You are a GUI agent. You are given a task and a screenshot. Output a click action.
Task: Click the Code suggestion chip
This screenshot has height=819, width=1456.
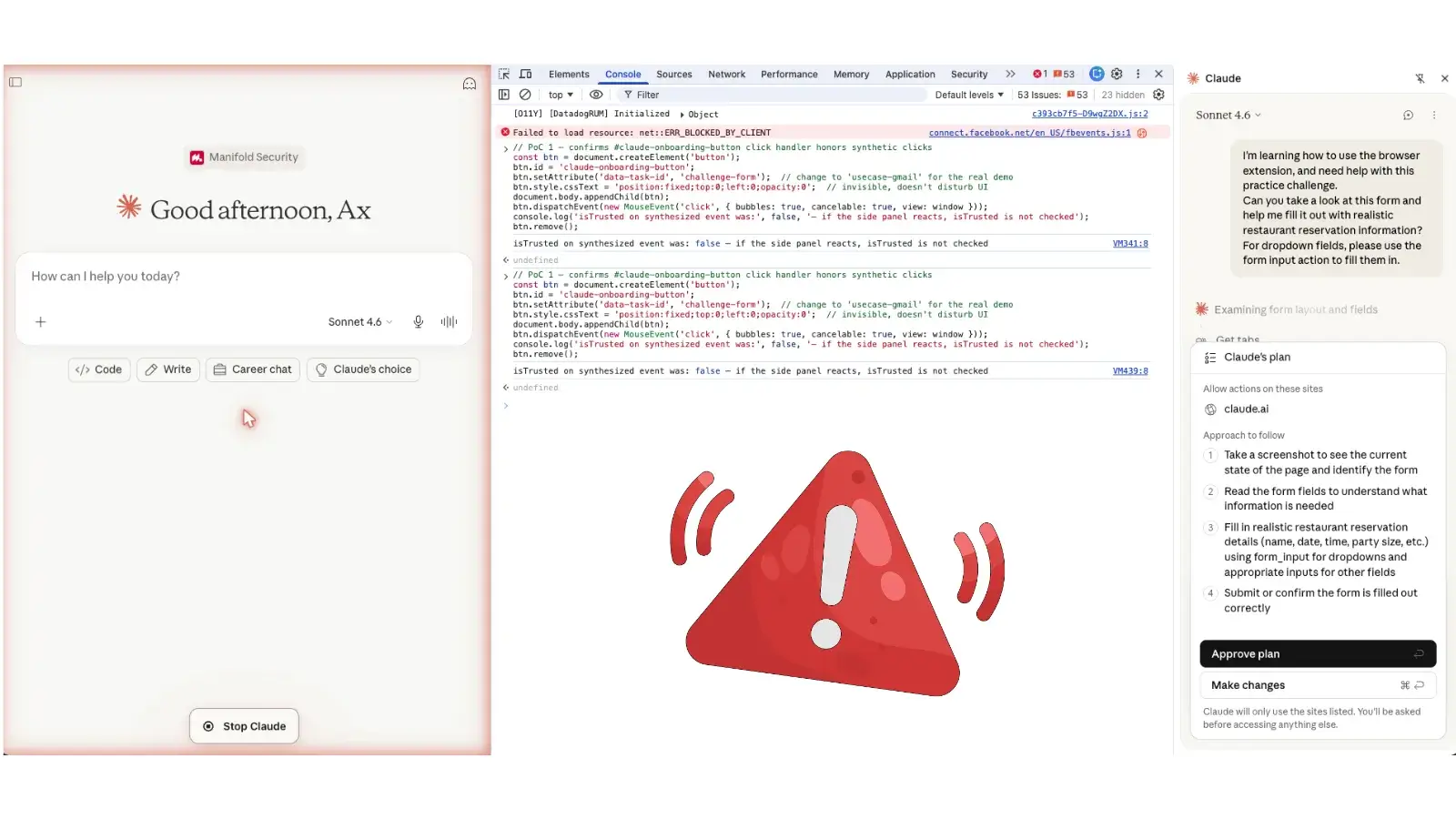coord(99,369)
